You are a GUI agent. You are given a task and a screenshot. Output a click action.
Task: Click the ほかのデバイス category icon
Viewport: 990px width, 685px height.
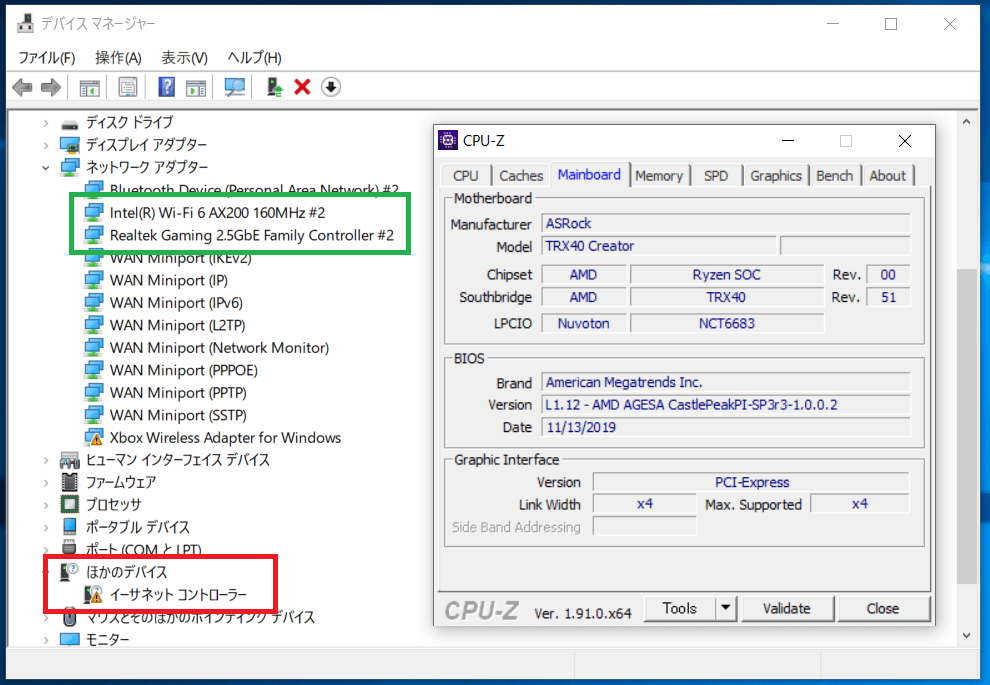coord(69,571)
